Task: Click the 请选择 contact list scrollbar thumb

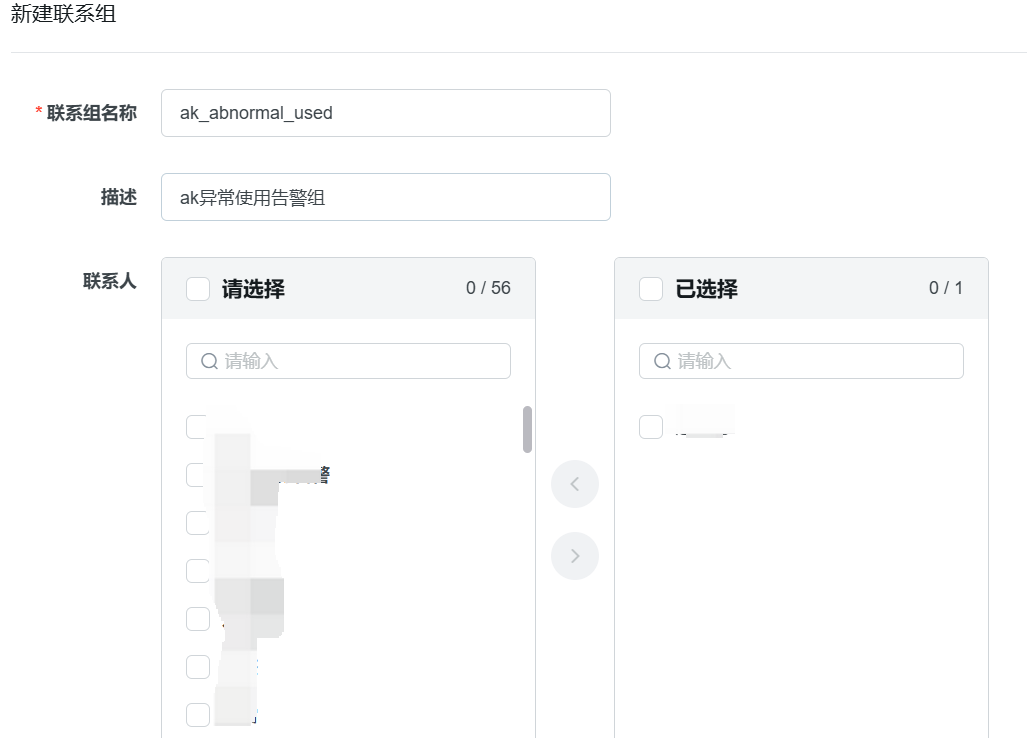Action: point(527,429)
